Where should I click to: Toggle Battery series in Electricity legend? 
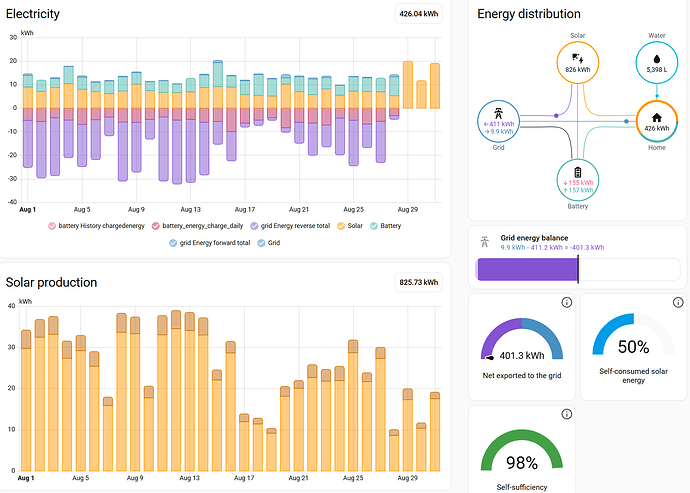click(385, 226)
